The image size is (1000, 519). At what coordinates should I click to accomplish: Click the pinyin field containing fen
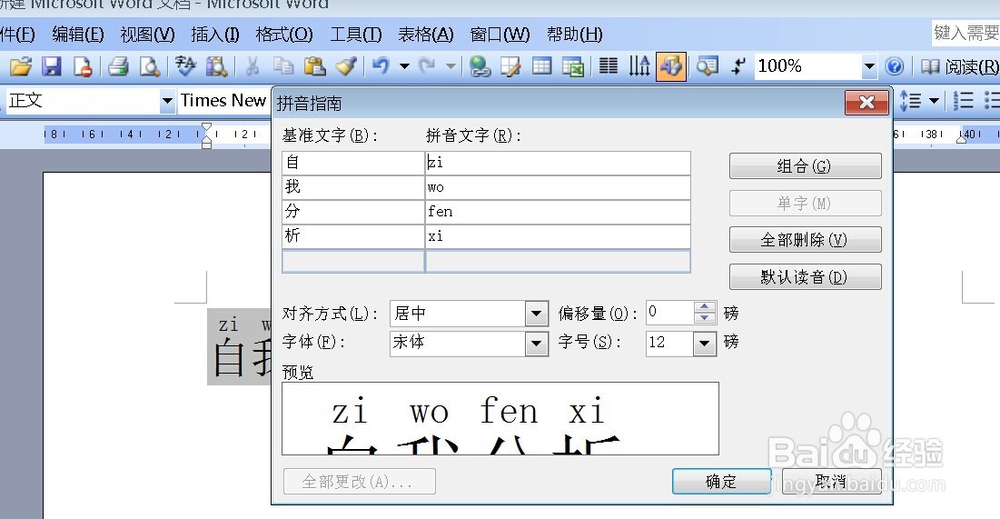pyautogui.click(x=557, y=212)
